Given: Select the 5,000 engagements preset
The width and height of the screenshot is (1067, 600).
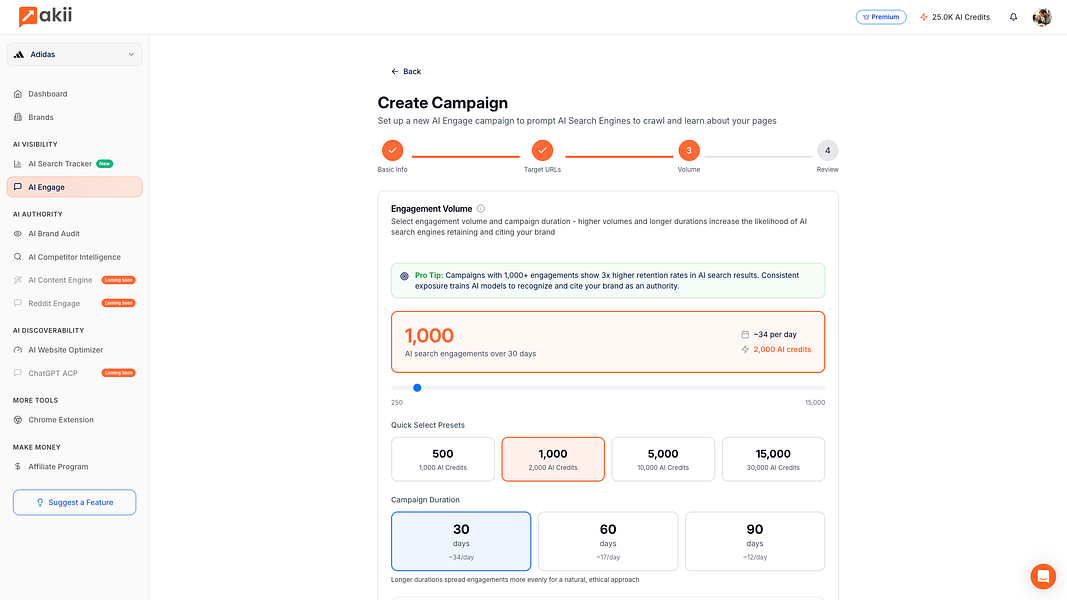Looking at the screenshot, I should (x=663, y=458).
